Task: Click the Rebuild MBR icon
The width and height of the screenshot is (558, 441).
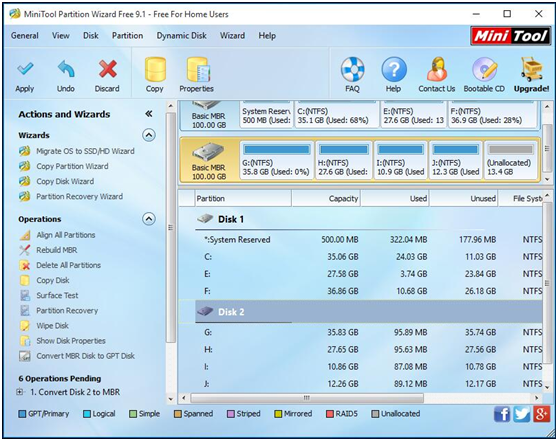Action: coord(25,250)
